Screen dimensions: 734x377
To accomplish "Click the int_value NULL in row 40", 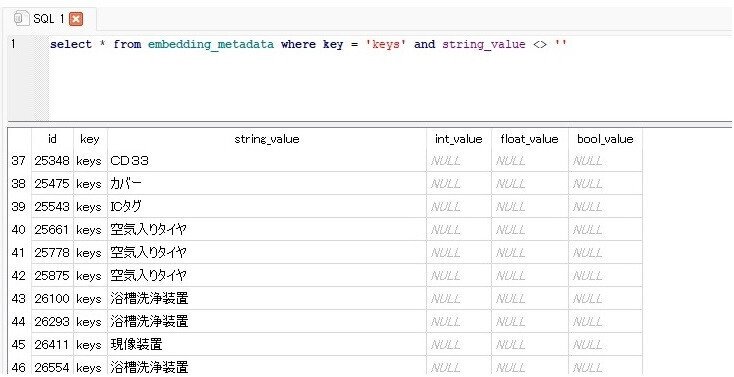I will click(459, 230).
